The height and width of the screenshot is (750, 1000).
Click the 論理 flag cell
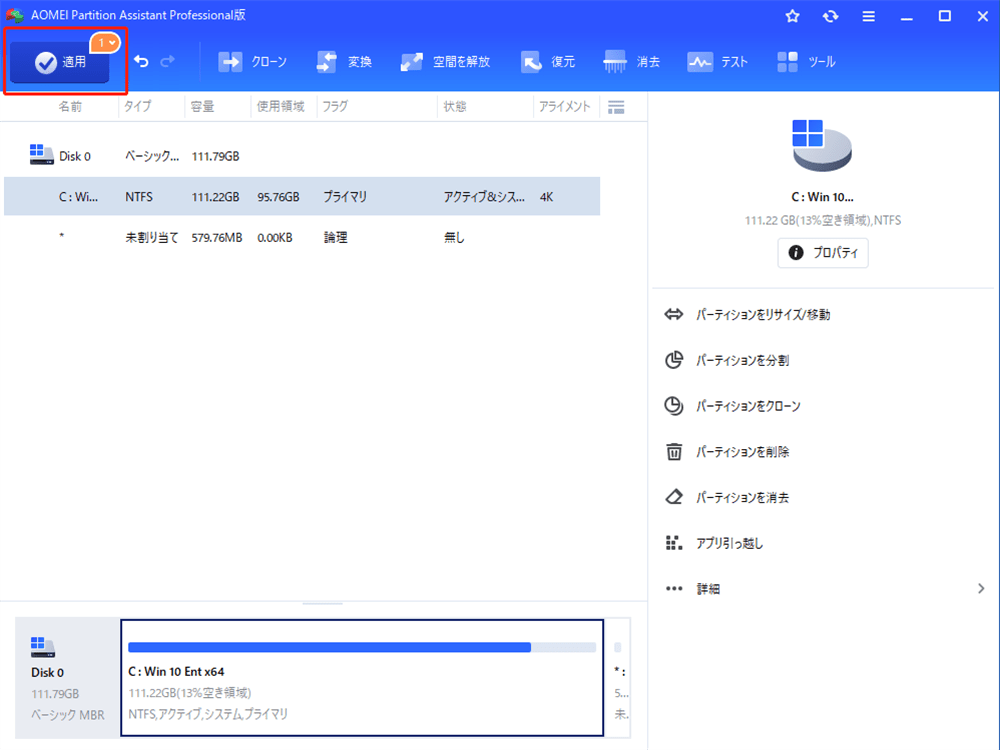[335, 238]
